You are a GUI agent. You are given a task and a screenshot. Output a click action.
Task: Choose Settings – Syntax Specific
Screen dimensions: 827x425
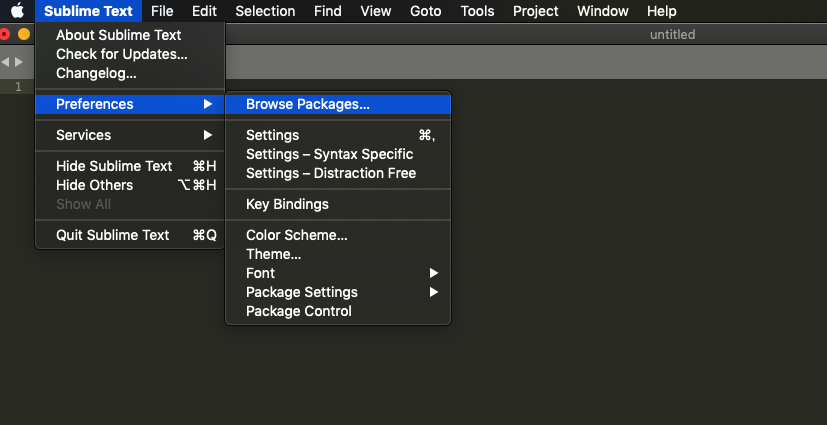pyautogui.click(x=329, y=154)
